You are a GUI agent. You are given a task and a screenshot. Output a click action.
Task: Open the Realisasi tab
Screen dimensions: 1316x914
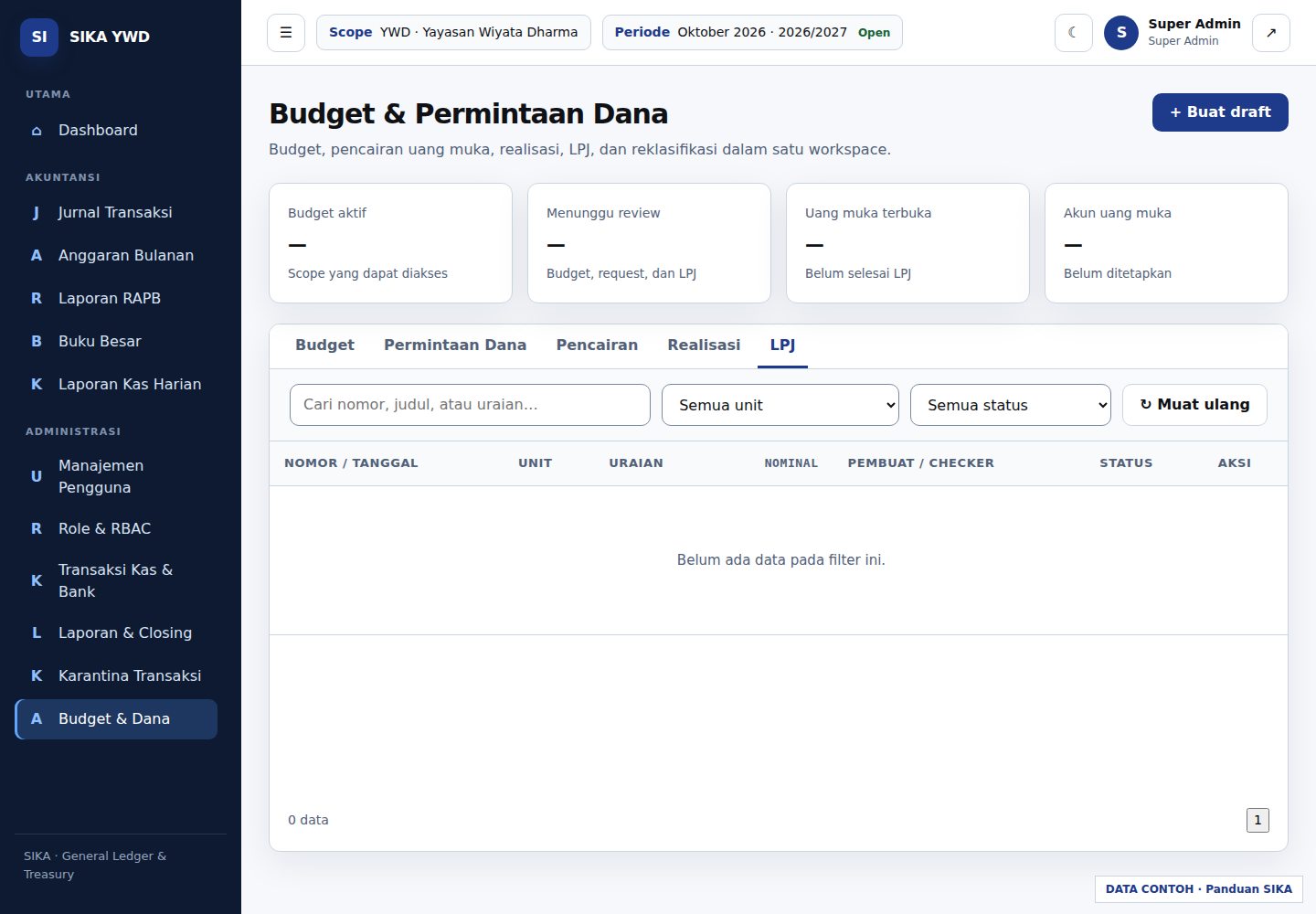coord(704,345)
